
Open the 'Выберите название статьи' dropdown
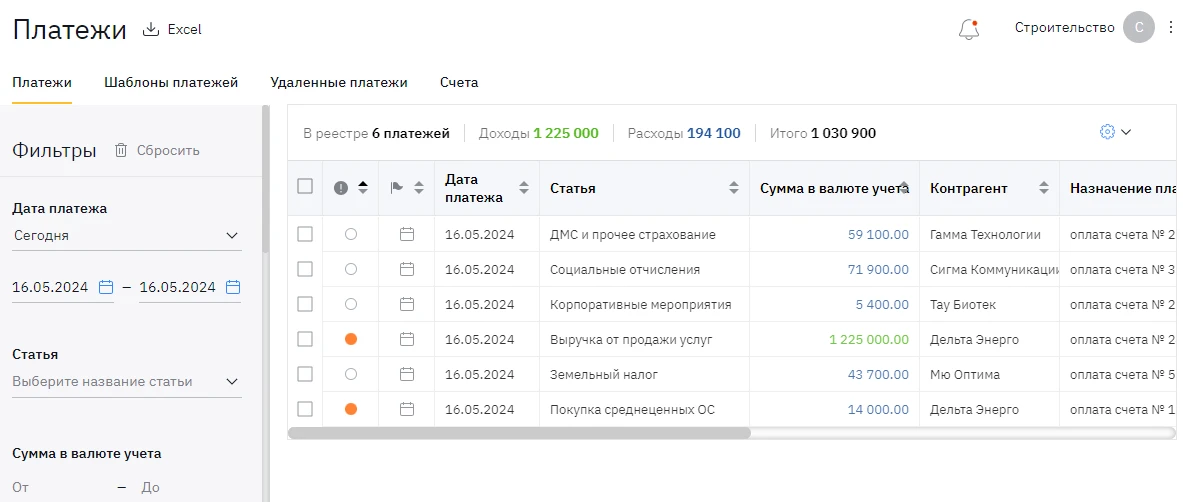click(x=127, y=382)
